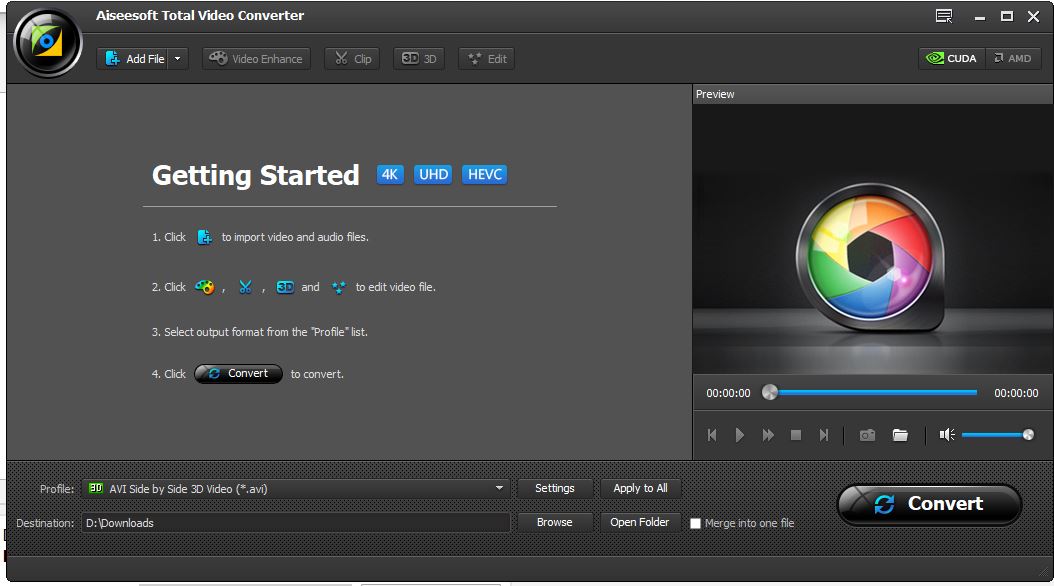Click the small Convert button in step 4
The image size is (1054, 586).
(239, 374)
